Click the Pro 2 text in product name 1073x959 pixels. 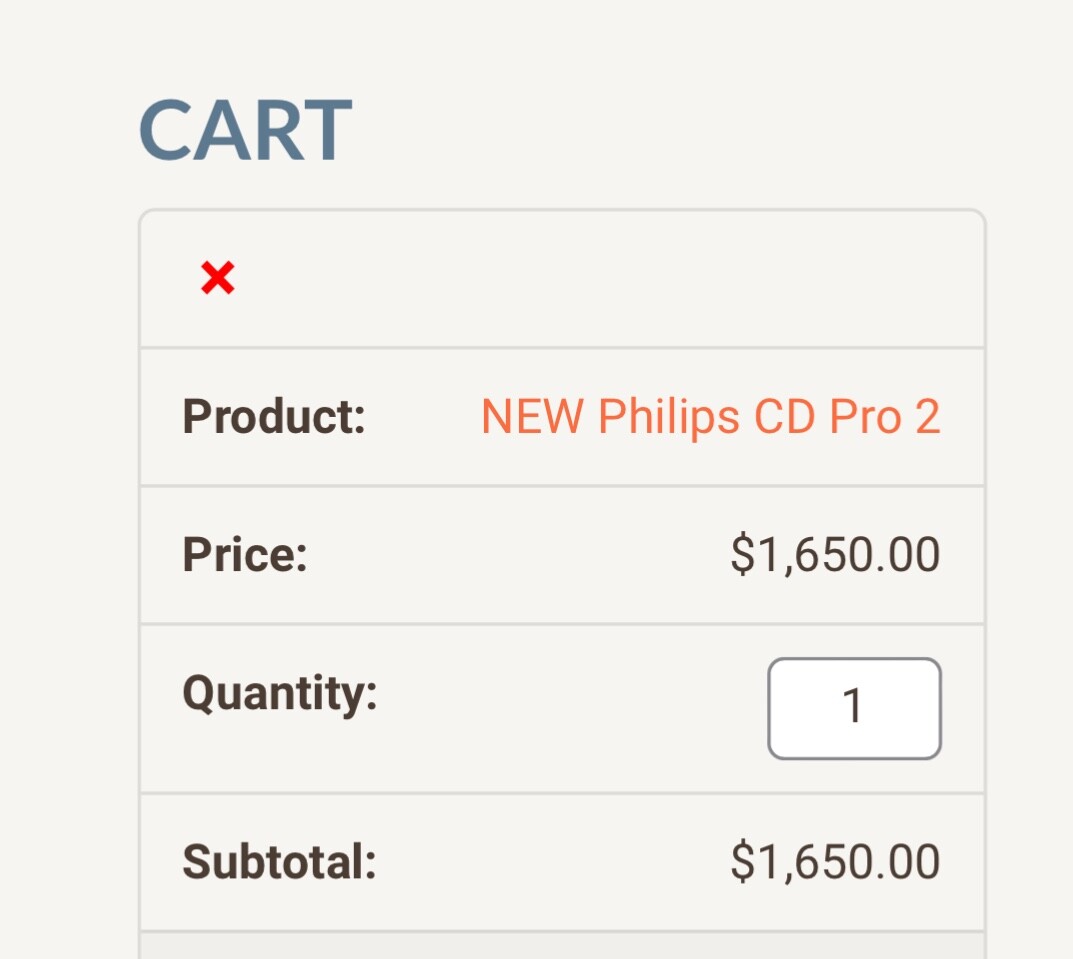click(885, 416)
